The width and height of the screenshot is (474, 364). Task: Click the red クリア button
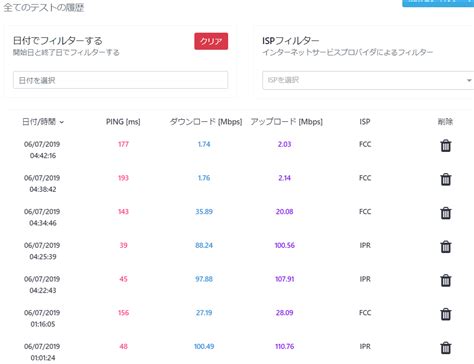[x=211, y=41]
